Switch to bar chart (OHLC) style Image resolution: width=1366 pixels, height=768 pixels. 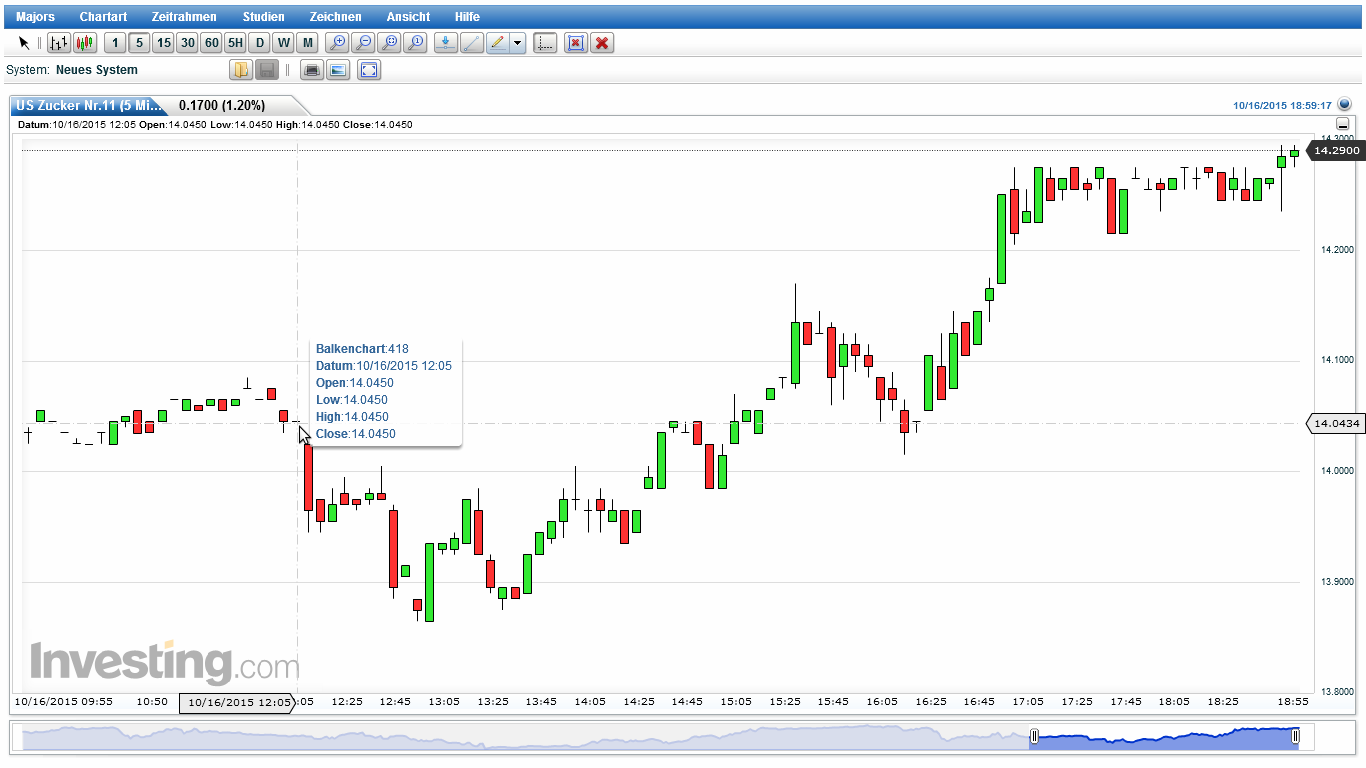(x=59, y=43)
